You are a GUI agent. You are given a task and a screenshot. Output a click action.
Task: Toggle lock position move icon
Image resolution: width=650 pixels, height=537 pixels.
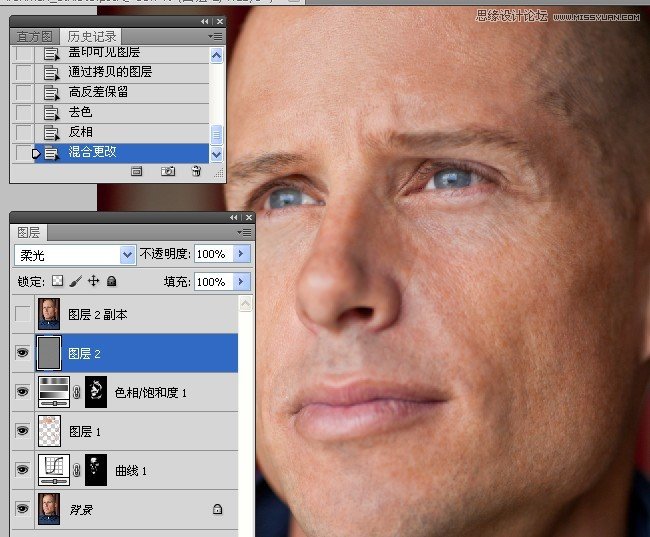tap(93, 281)
